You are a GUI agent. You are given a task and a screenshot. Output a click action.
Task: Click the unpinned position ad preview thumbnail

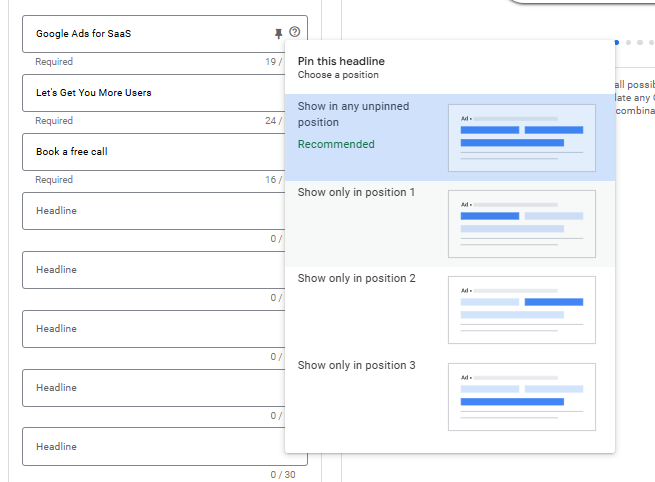[x=521, y=138]
